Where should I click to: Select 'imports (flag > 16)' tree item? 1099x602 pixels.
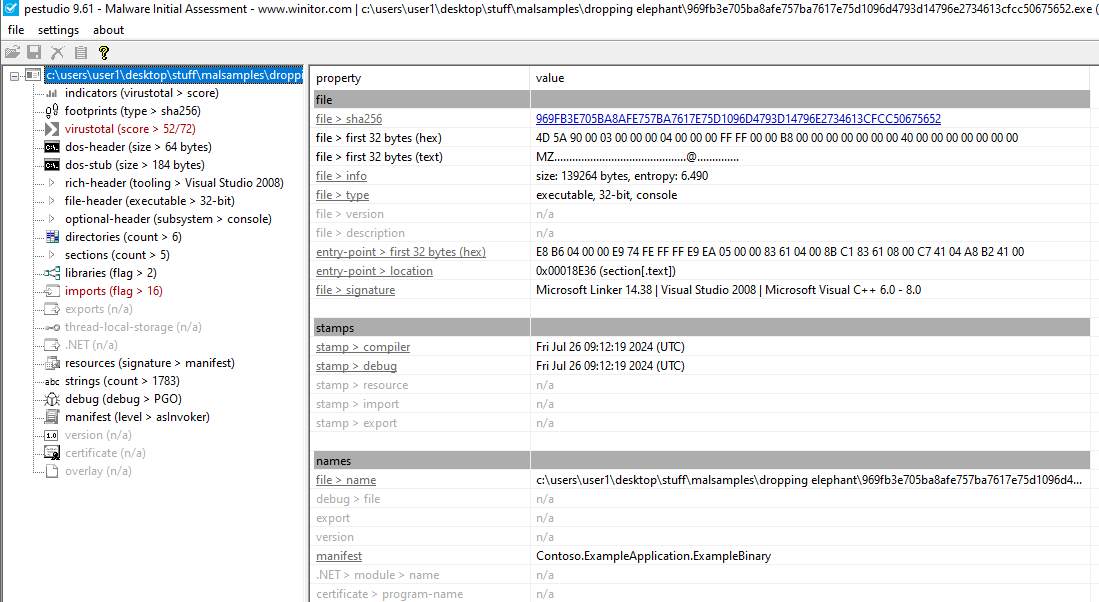[114, 291]
